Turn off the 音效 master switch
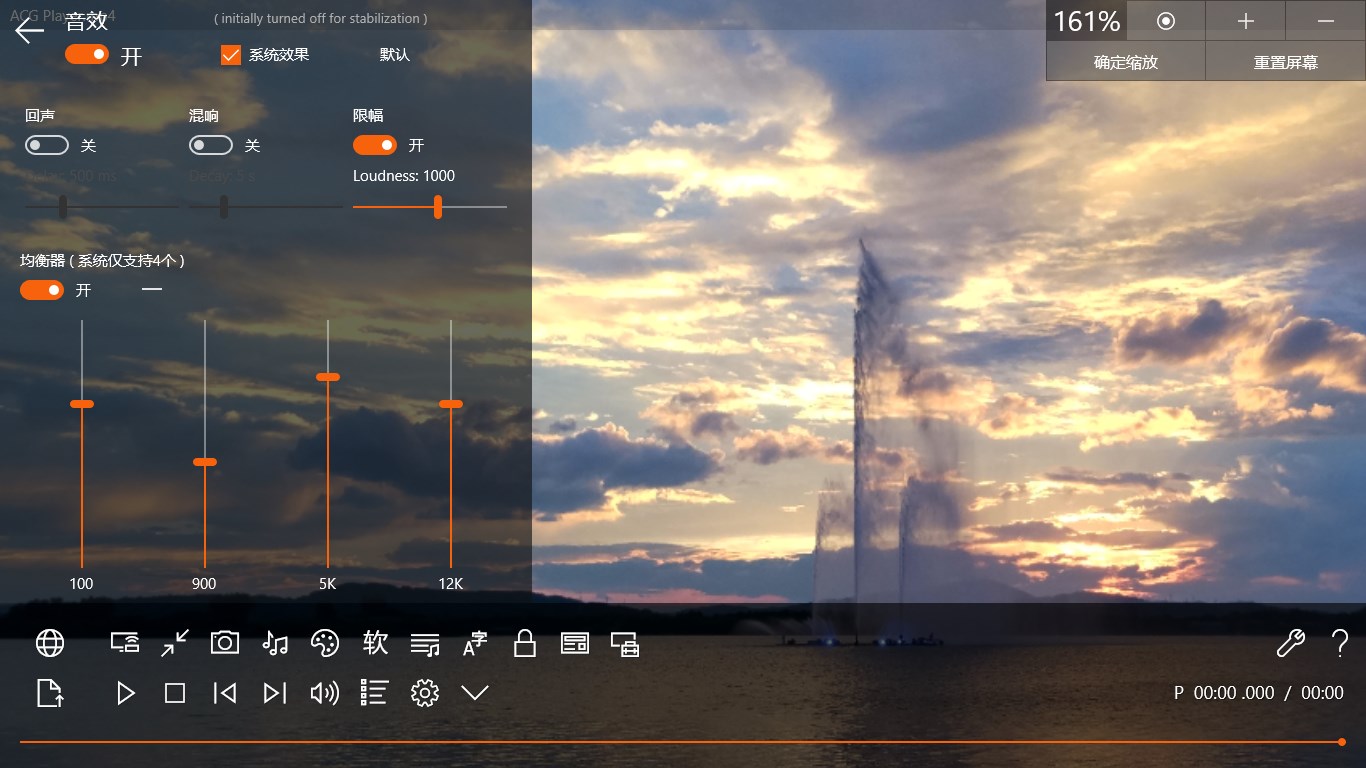The height and width of the screenshot is (768, 1366). tap(87, 54)
